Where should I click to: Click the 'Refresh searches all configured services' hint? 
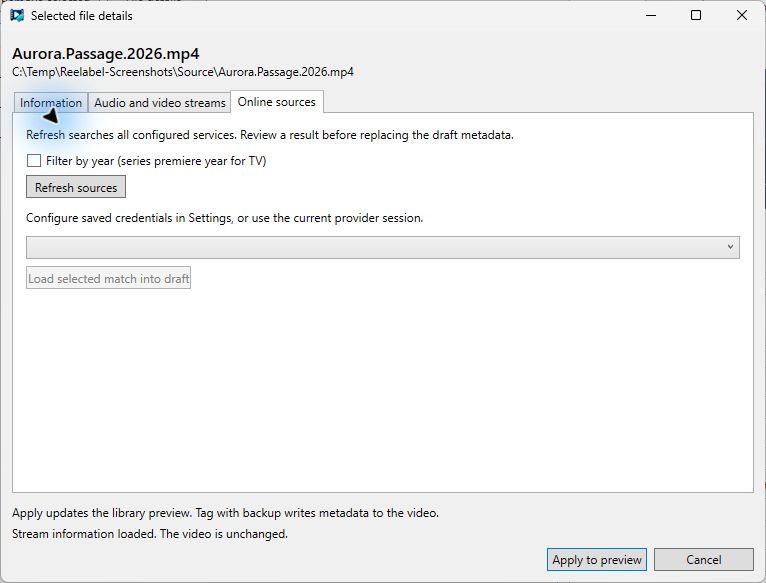[270, 135]
